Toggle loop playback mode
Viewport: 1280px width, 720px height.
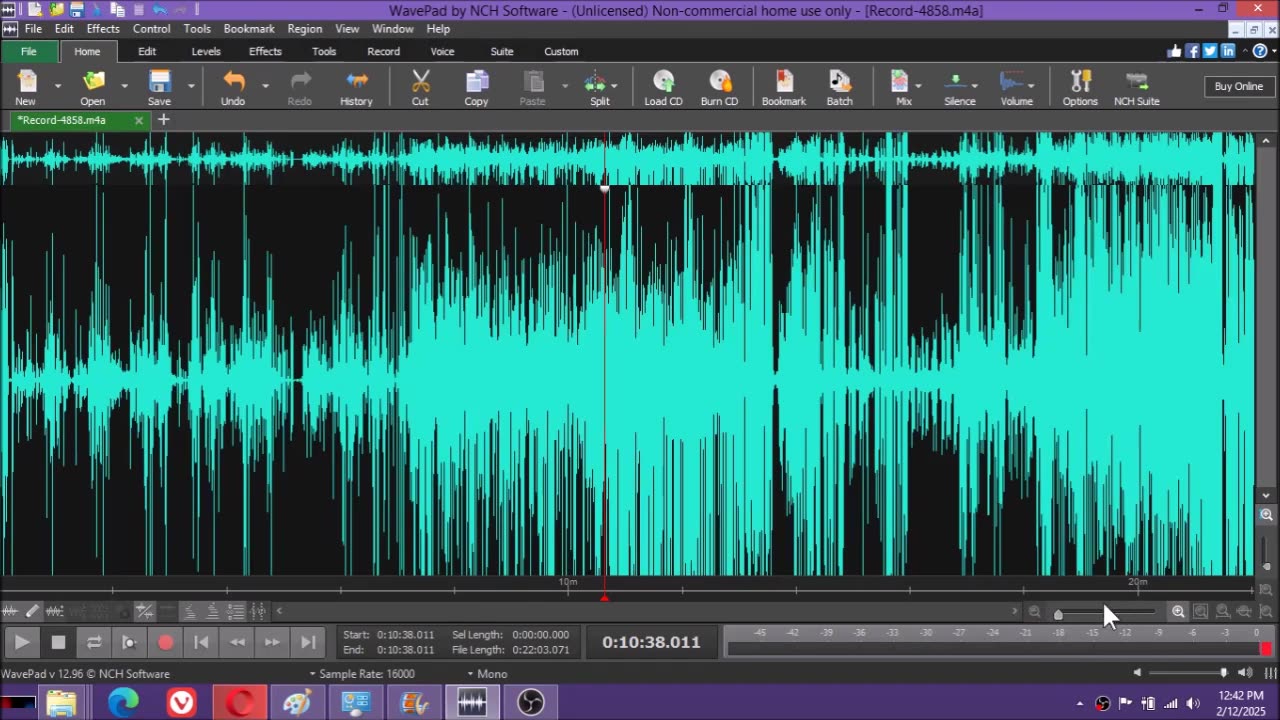(94, 642)
